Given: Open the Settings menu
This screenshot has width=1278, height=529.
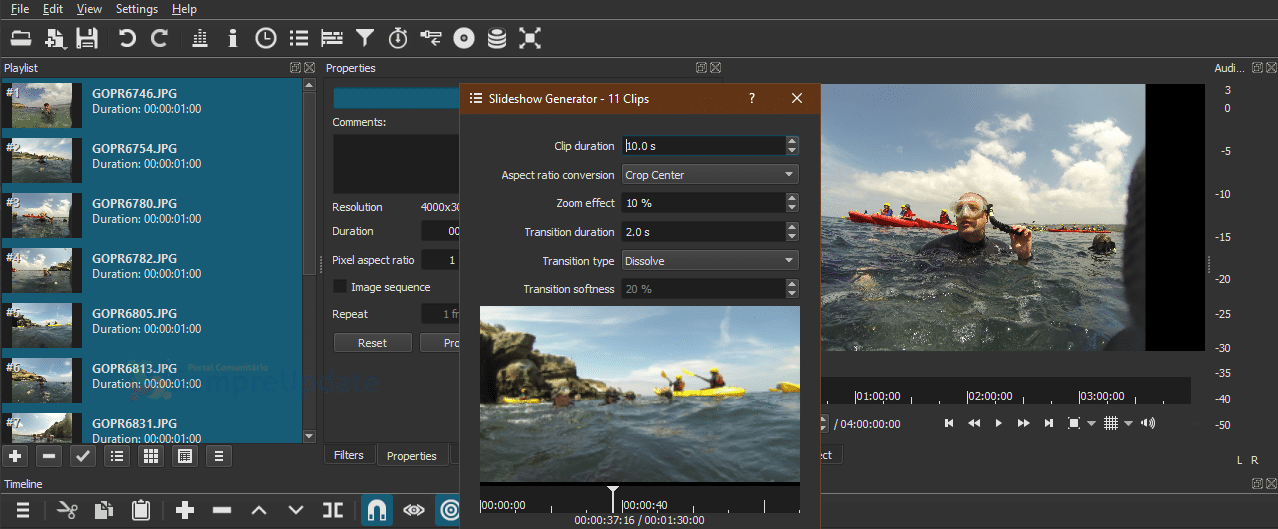Looking at the screenshot, I should [x=137, y=9].
